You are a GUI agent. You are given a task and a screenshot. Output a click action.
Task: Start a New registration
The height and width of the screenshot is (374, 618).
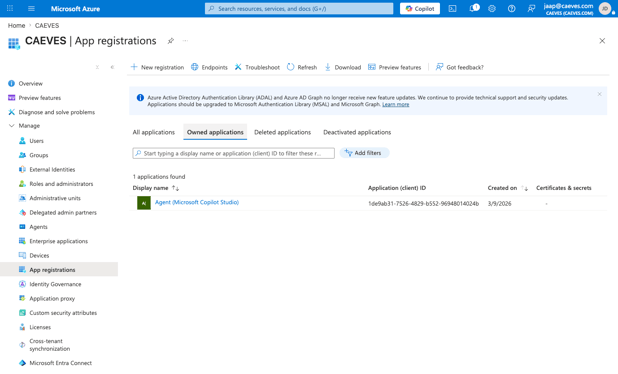[x=157, y=67]
